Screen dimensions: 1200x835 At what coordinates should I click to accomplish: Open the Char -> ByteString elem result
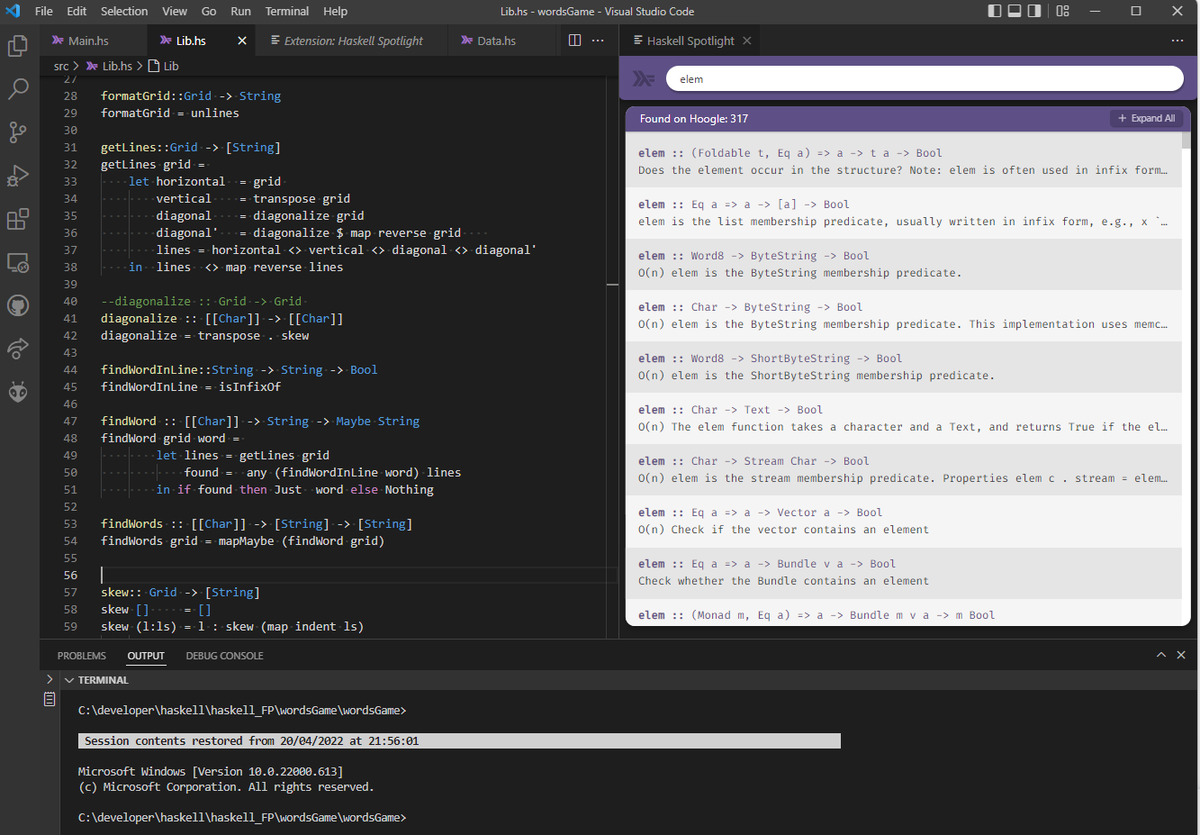point(902,315)
